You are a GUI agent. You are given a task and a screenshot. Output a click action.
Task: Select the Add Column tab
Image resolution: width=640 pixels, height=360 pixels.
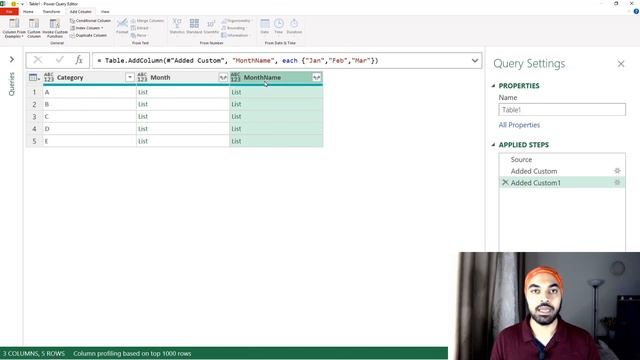80,11
